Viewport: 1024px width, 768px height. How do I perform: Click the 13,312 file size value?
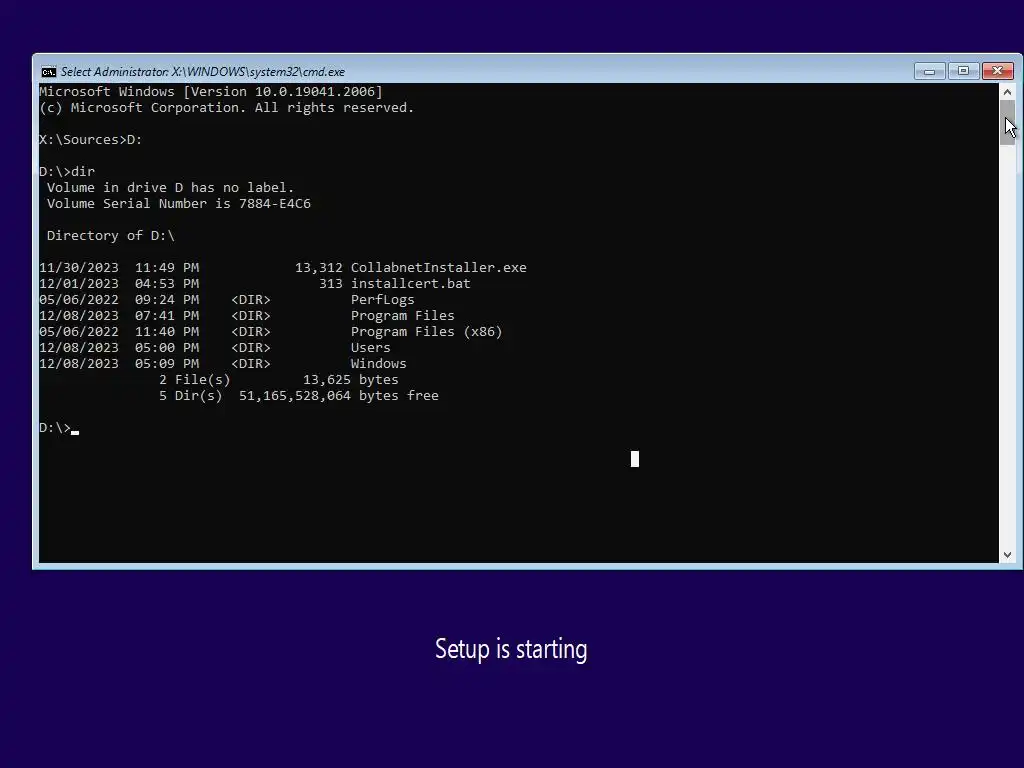click(x=319, y=268)
